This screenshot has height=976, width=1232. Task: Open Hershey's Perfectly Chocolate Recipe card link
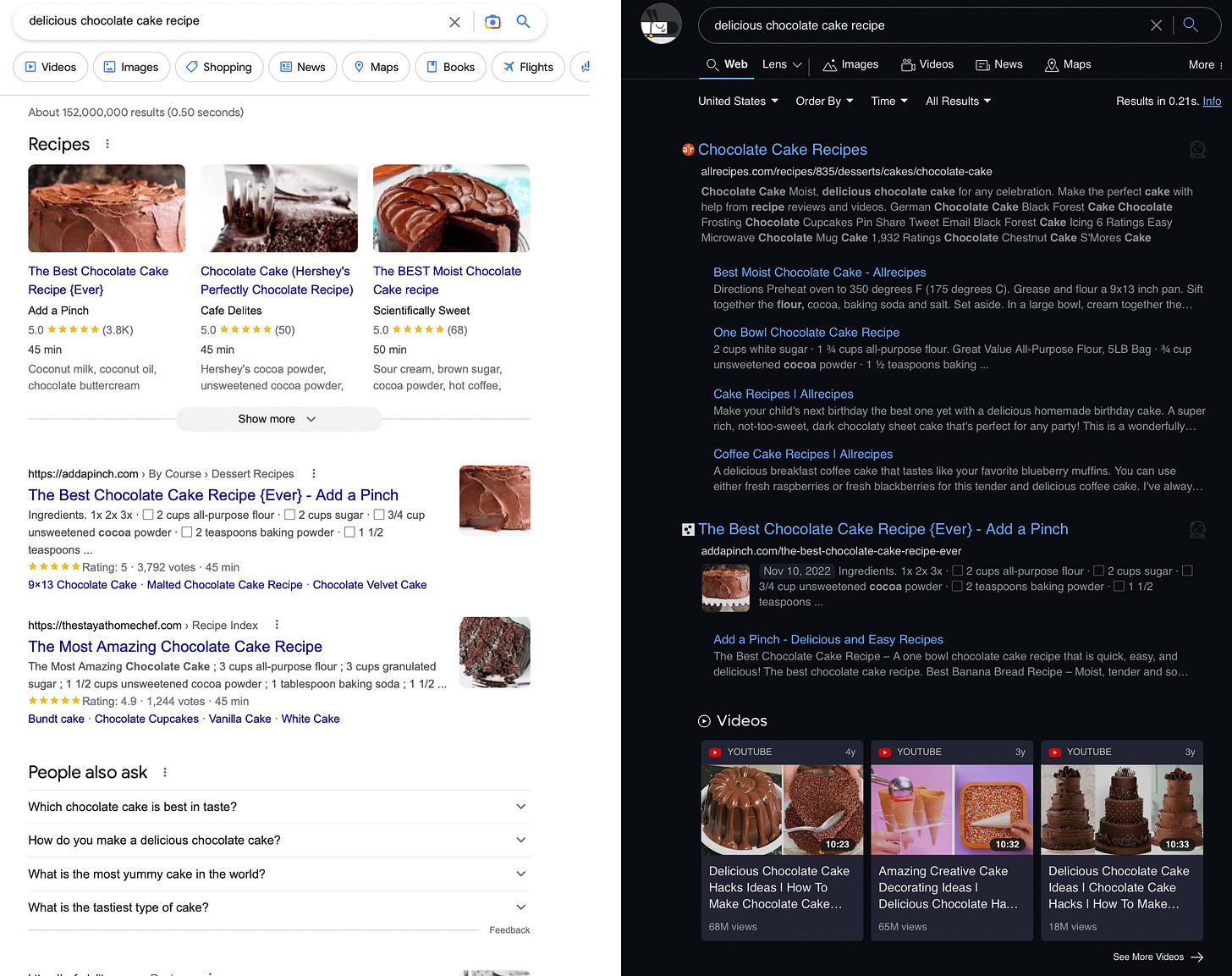277,280
